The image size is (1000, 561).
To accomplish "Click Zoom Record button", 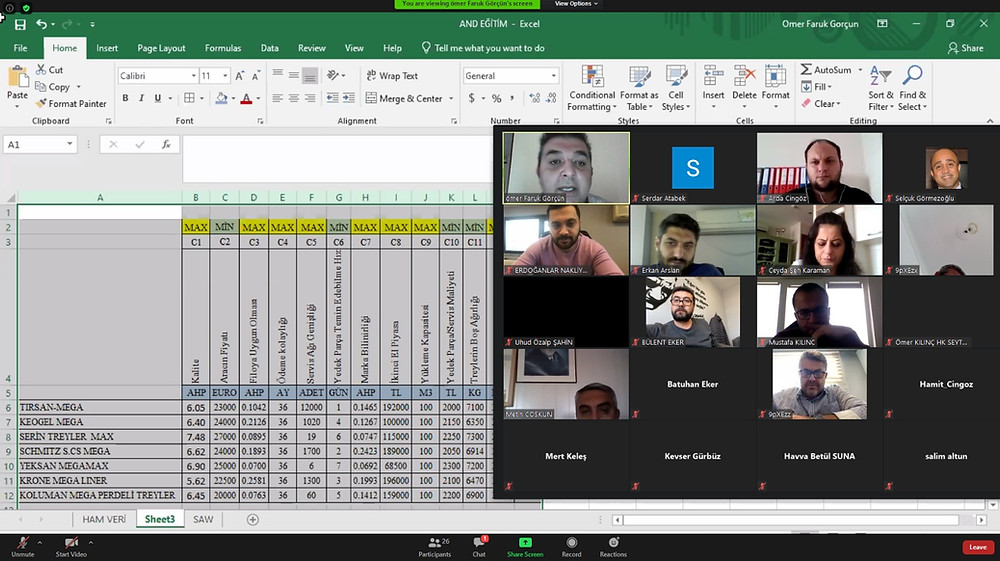I will click(571, 546).
